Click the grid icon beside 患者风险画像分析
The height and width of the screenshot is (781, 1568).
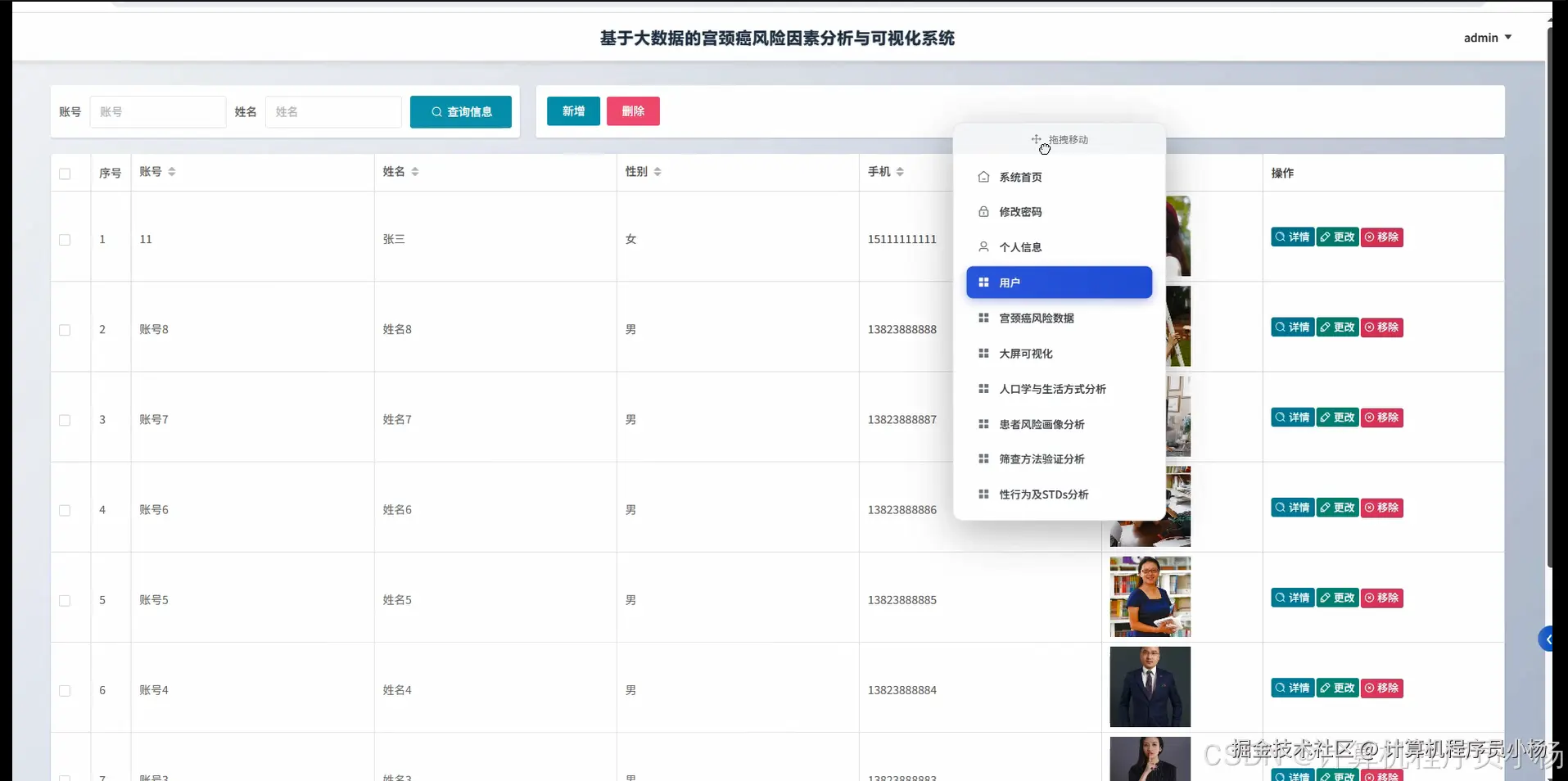(983, 424)
